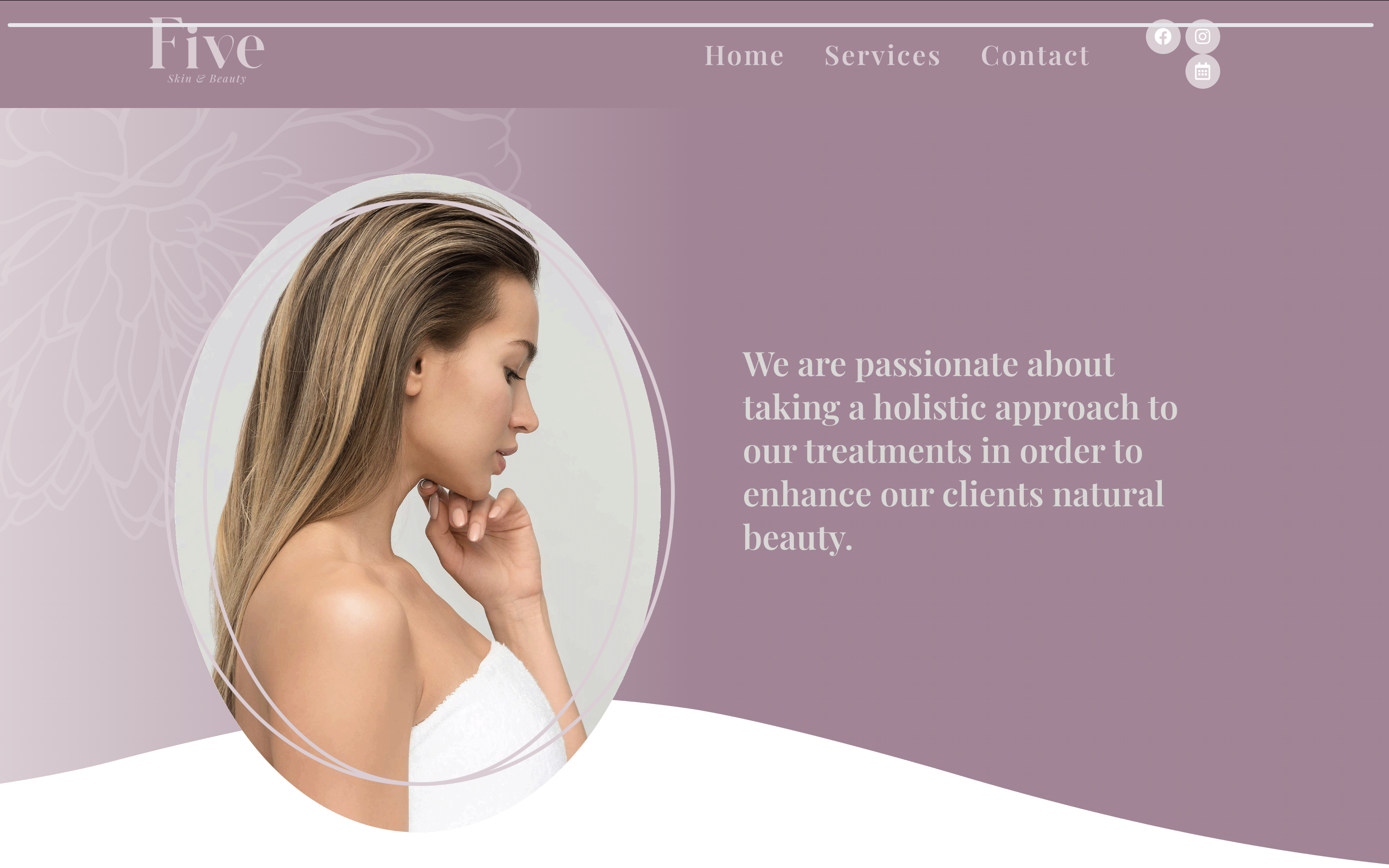Open the Services menu item
1389x868 pixels.
pyautogui.click(x=883, y=55)
